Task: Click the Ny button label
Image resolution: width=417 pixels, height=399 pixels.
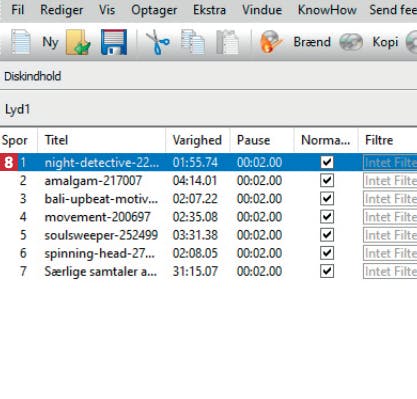Action: (x=50, y=42)
